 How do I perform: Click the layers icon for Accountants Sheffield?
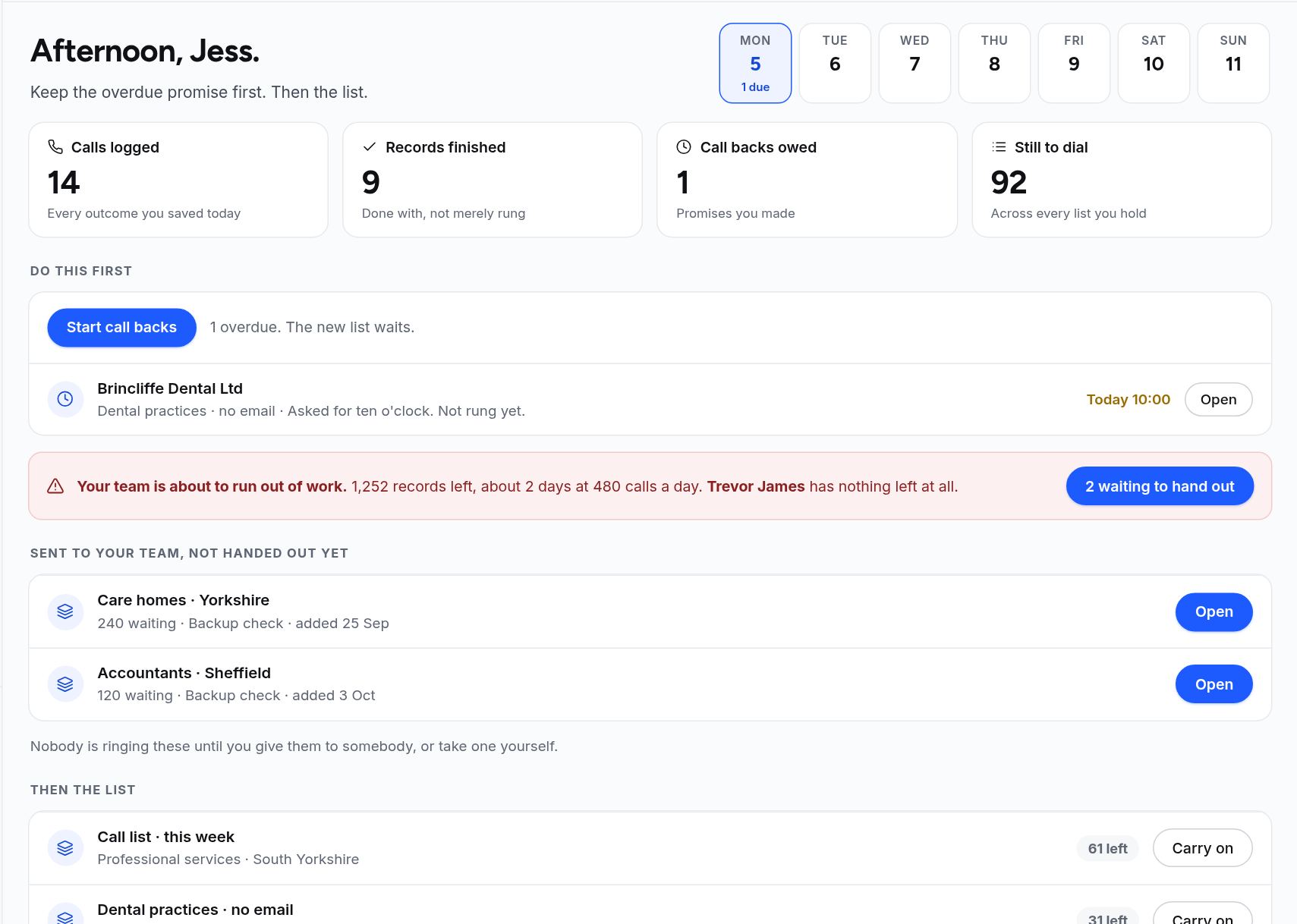pyautogui.click(x=65, y=684)
